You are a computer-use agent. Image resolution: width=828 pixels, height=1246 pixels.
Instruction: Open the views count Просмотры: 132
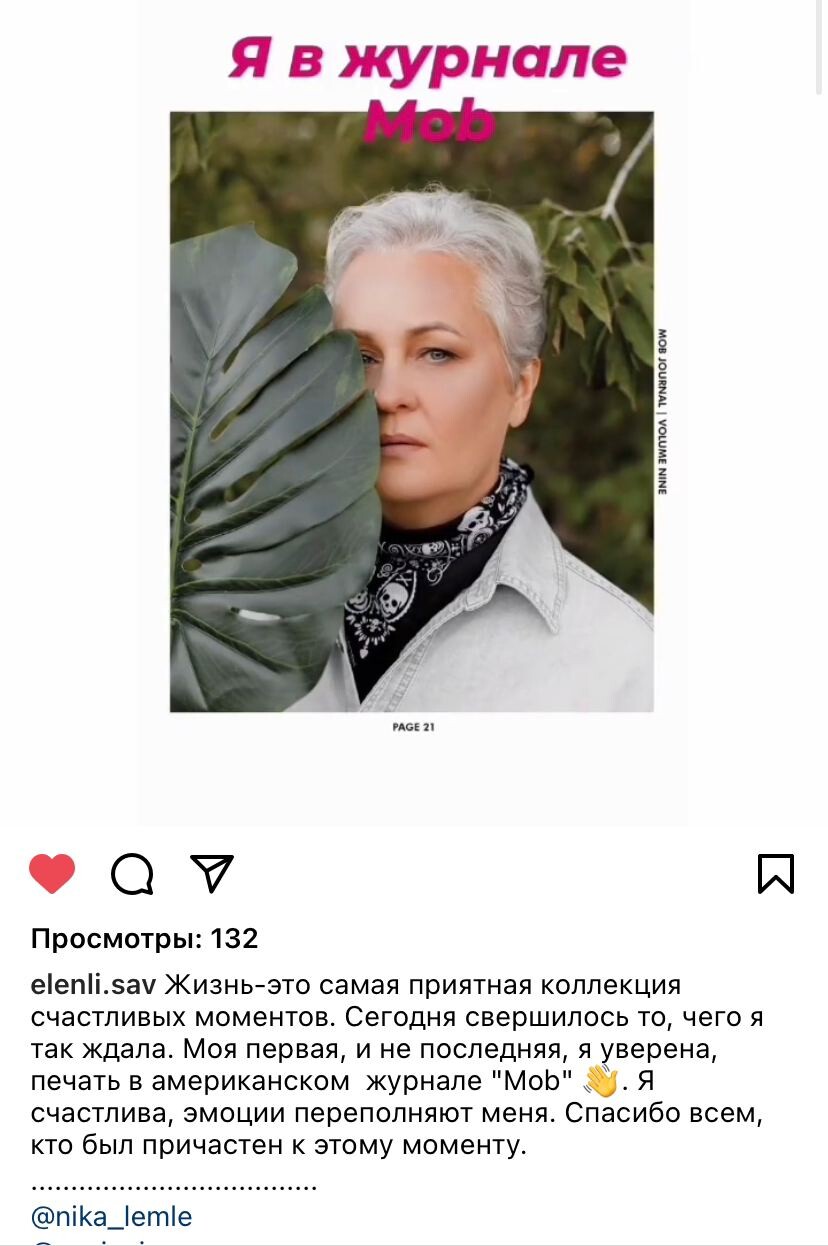pos(145,939)
